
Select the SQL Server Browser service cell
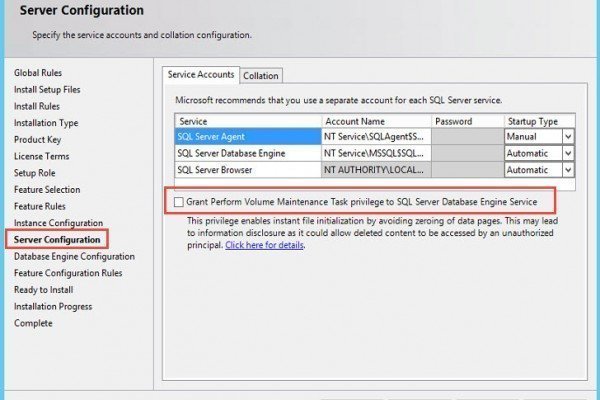pos(248,170)
